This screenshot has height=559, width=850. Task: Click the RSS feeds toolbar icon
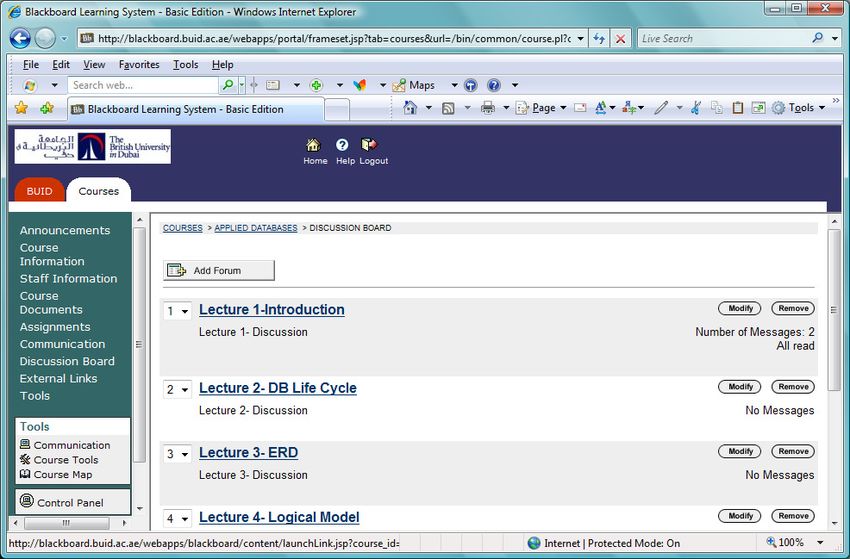tap(448, 108)
